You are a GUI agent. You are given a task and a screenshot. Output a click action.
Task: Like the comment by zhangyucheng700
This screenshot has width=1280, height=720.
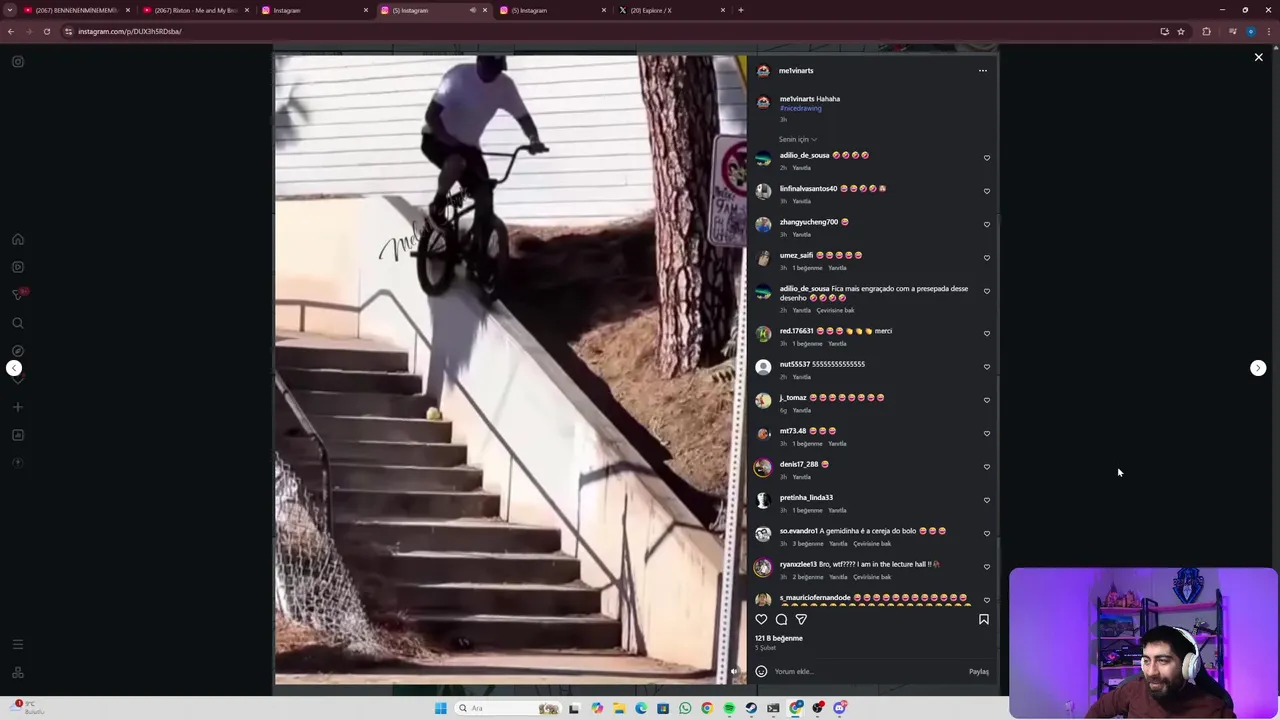986,224
